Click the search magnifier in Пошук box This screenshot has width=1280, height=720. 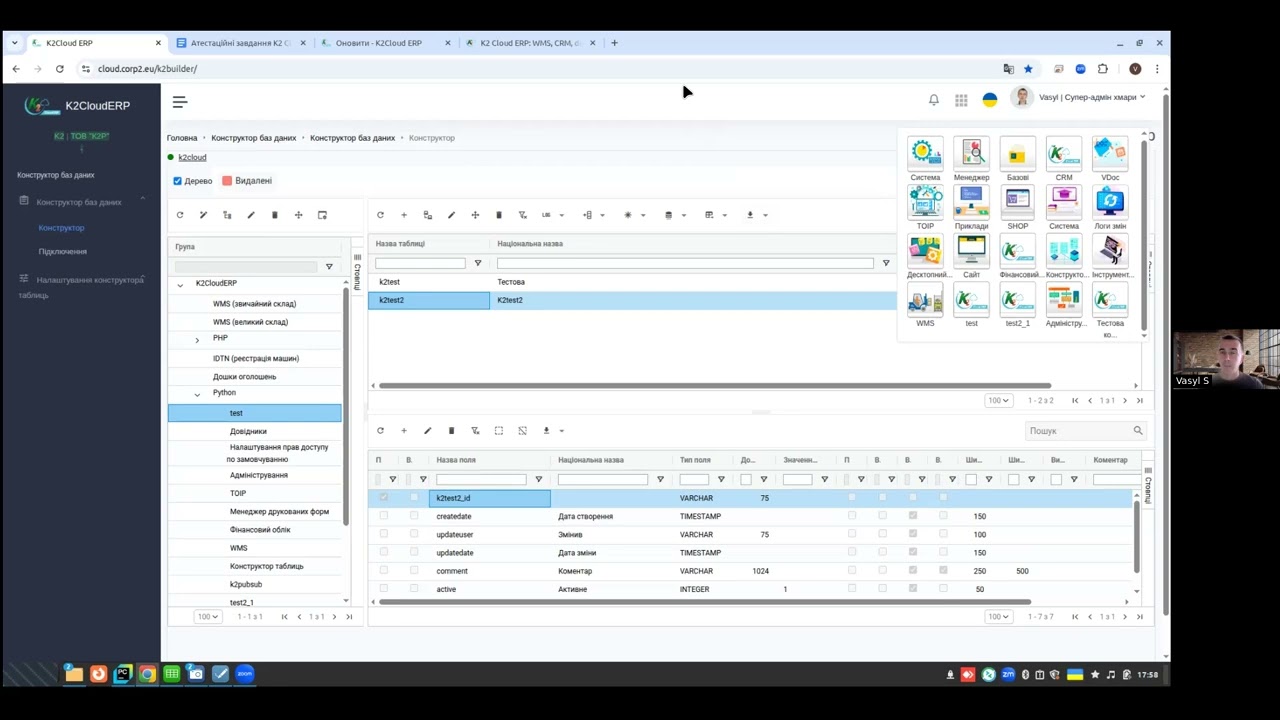1138,431
